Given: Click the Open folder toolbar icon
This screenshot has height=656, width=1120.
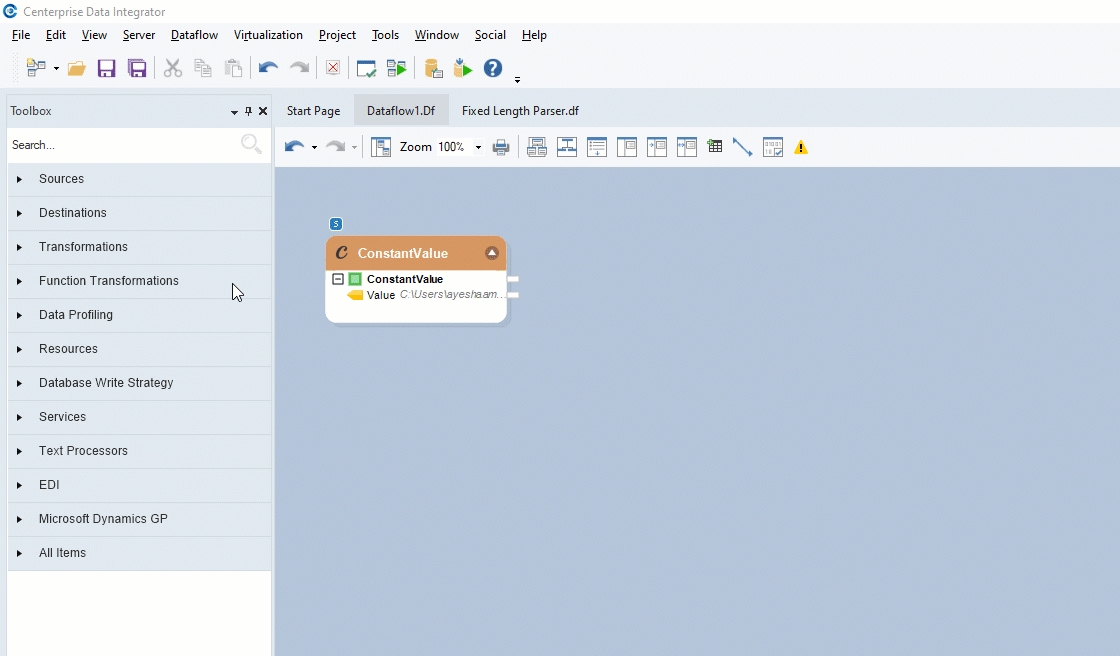Looking at the screenshot, I should (x=77, y=69).
